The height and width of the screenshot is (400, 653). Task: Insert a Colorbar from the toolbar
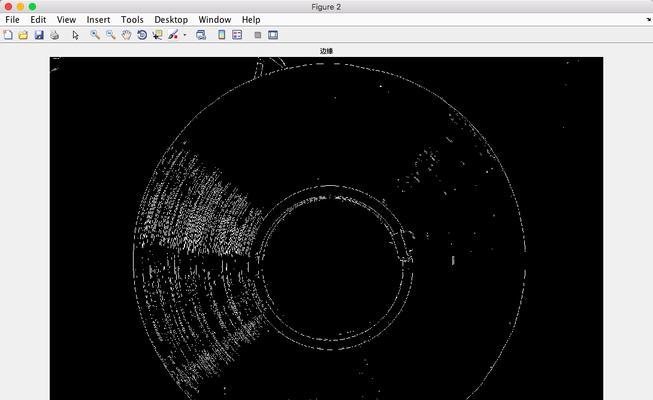222,35
